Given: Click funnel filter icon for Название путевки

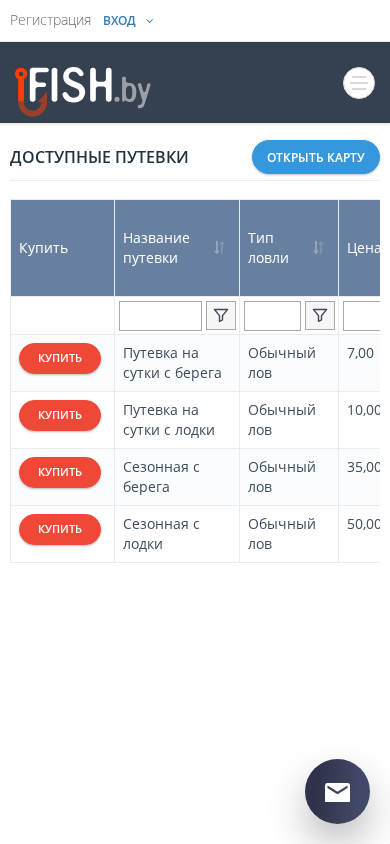Looking at the screenshot, I should coord(221,315).
